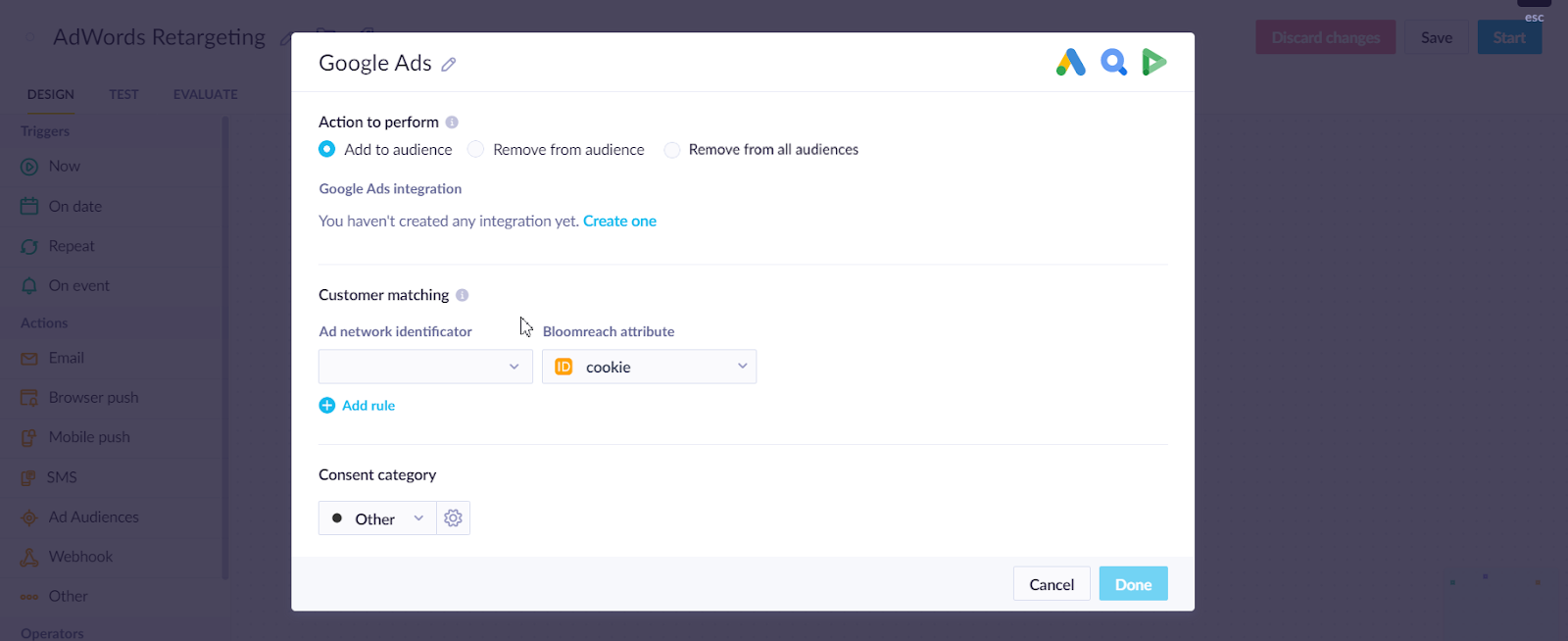This screenshot has height=641, width=1568.
Task: Click the SMS action label
Action: (x=62, y=478)
